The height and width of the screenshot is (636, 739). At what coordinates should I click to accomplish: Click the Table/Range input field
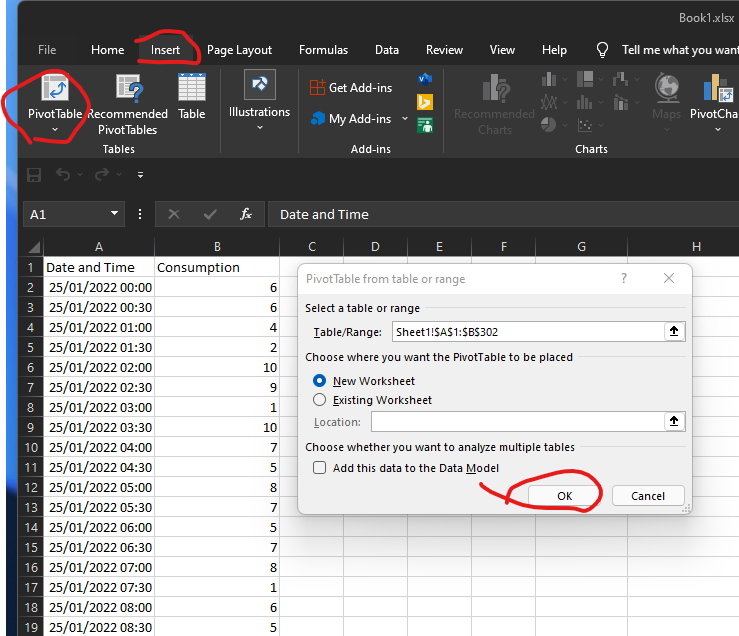[528, 331]
